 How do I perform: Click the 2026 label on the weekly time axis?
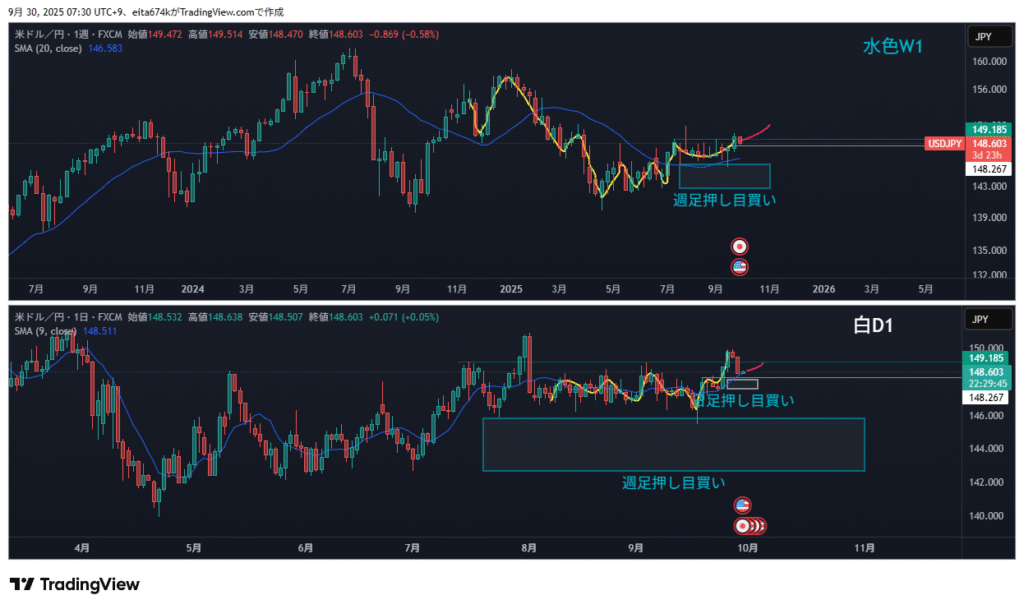coord(824,289)
